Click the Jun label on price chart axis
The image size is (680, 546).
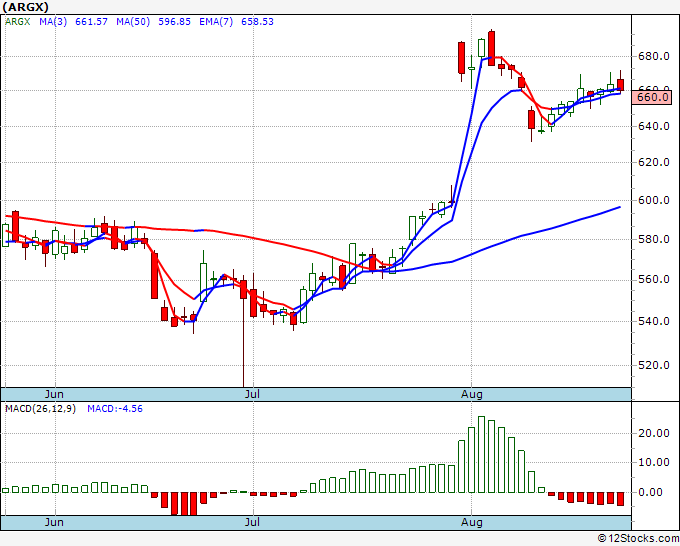(54, 395)
